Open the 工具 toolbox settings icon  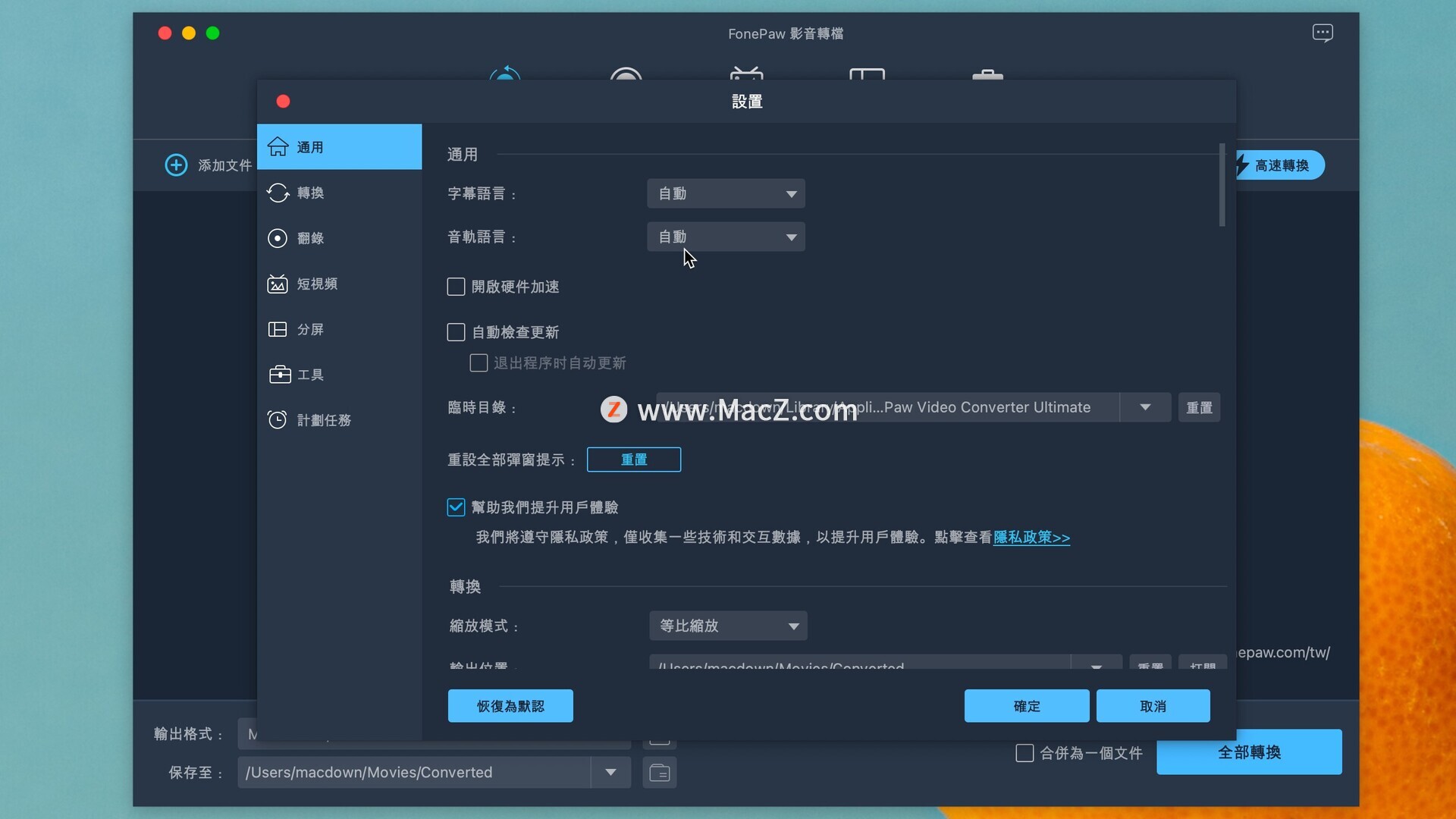(x=280, y=375)
